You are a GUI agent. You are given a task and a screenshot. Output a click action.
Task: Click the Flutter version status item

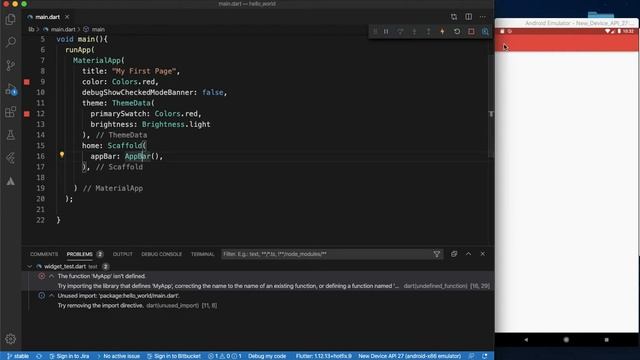click(x=324, y=356)
